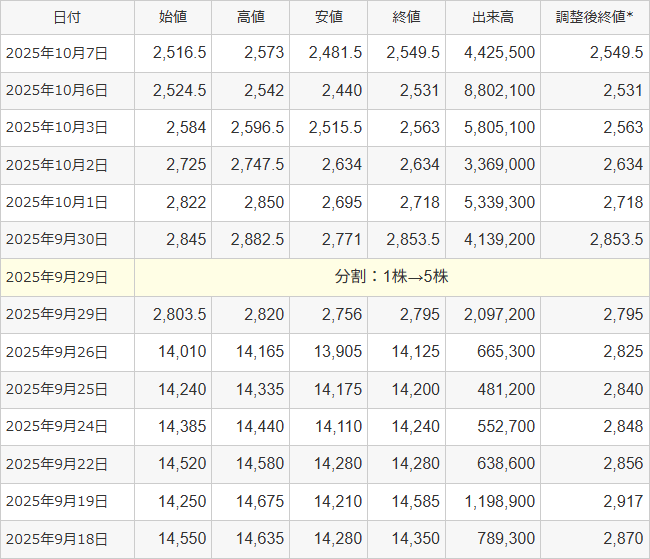This screenshot has width=650, height=559.
Task: Click opening price 2,803.5 for 9月29日
Action: (x=180, y=315)
